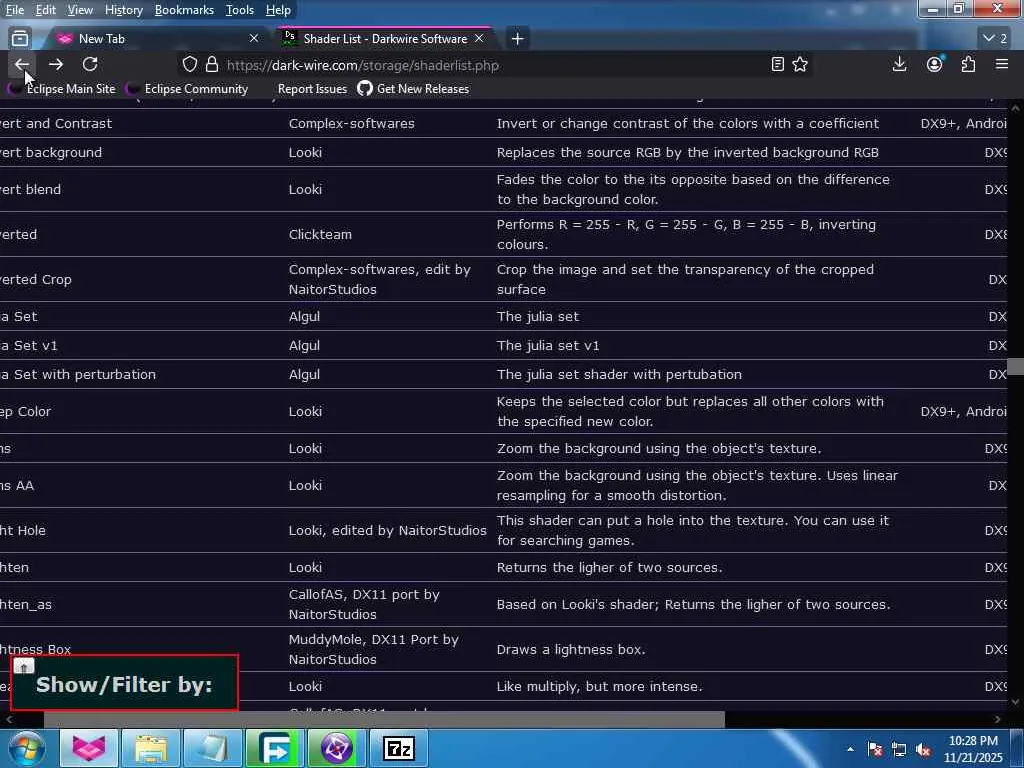Open the 7z taskbar application

[x=399, y=748]
